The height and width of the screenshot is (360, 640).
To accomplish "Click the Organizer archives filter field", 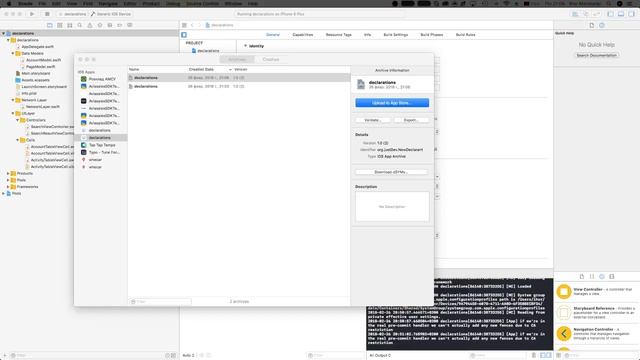I will (160, 302).
